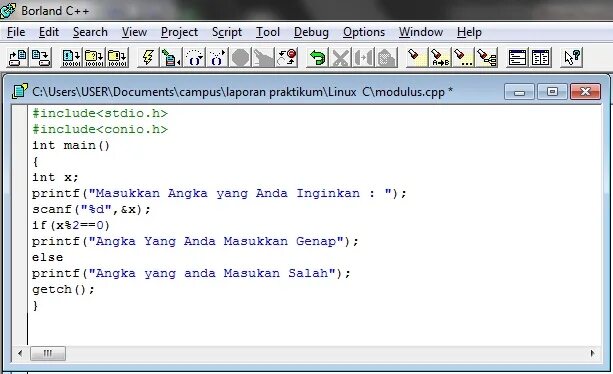Click the Replace A→B flashlight icon
613x374 pixels.
click(440, 58)
